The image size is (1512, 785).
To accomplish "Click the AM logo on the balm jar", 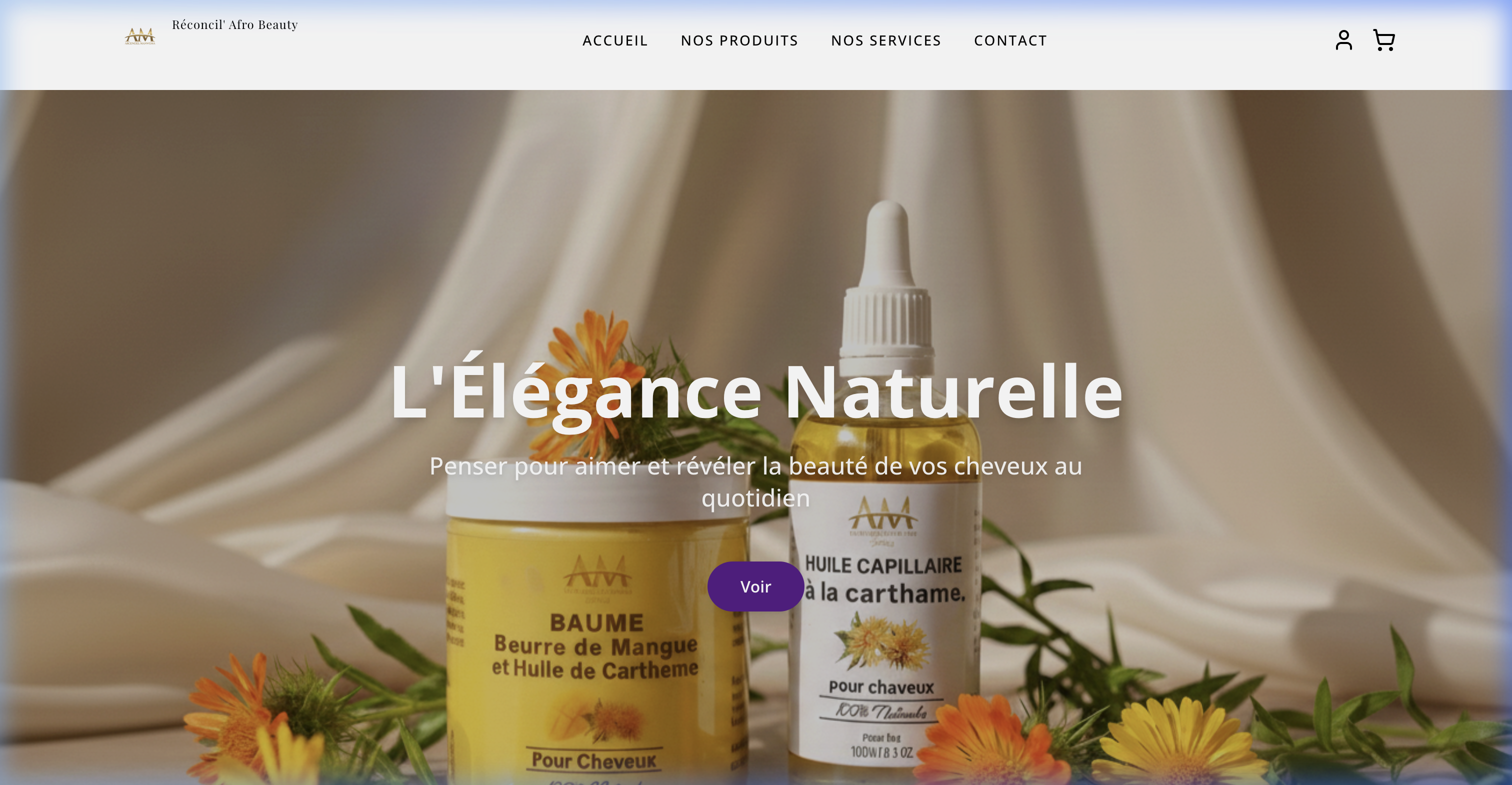I will click(x=597, y=572).
